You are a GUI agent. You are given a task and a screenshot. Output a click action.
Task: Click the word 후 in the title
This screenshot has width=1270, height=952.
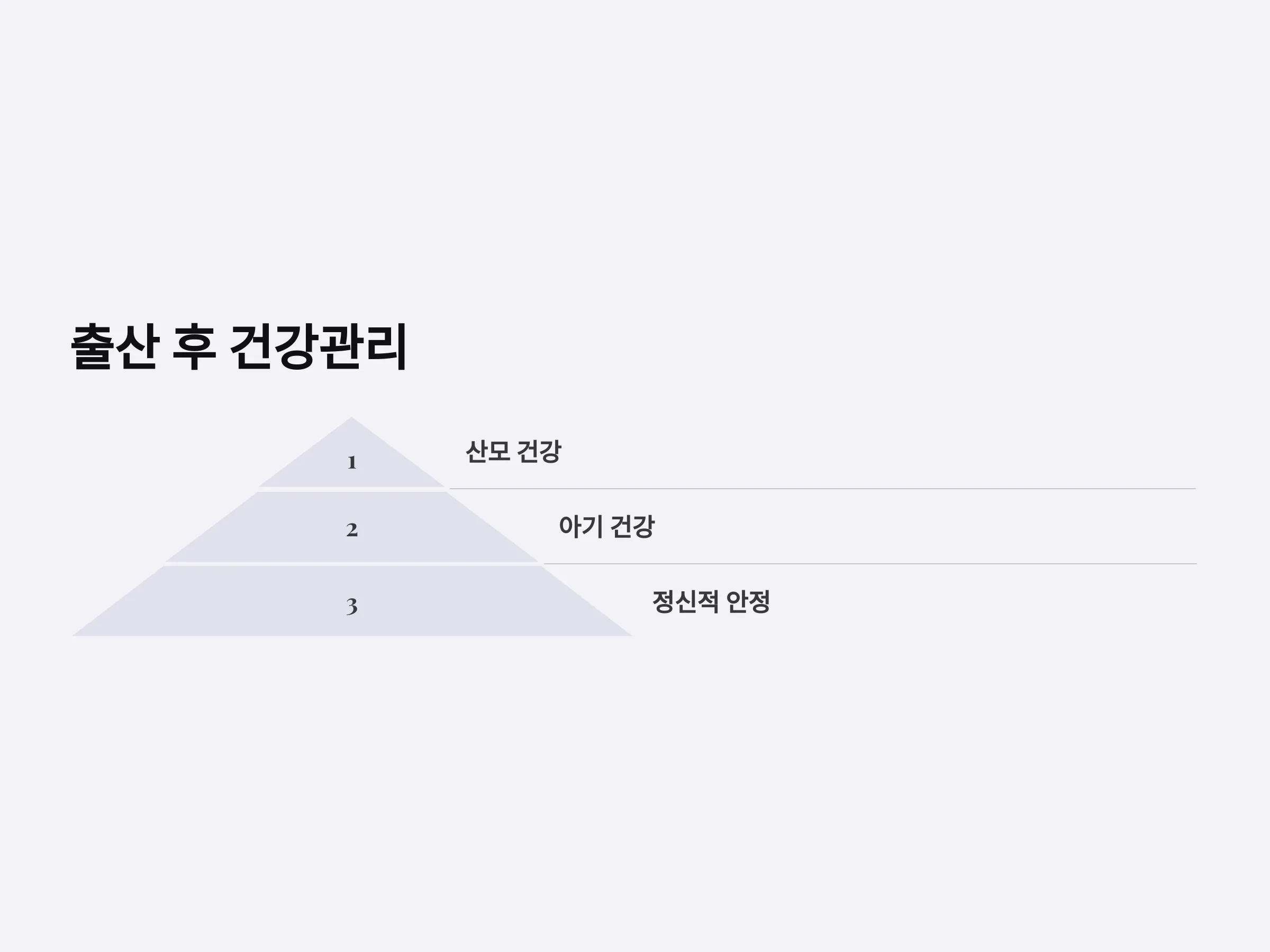194,347
